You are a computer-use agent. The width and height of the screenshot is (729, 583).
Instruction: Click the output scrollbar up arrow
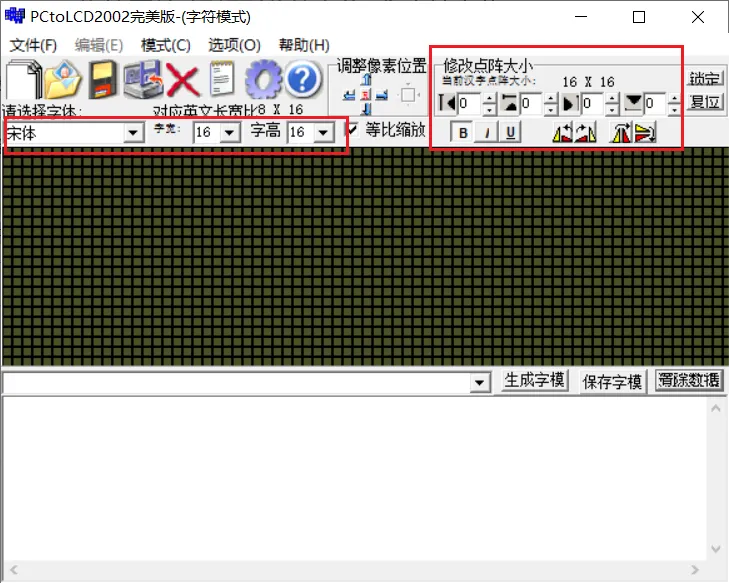pyautogui.click(x=716, y=408)
